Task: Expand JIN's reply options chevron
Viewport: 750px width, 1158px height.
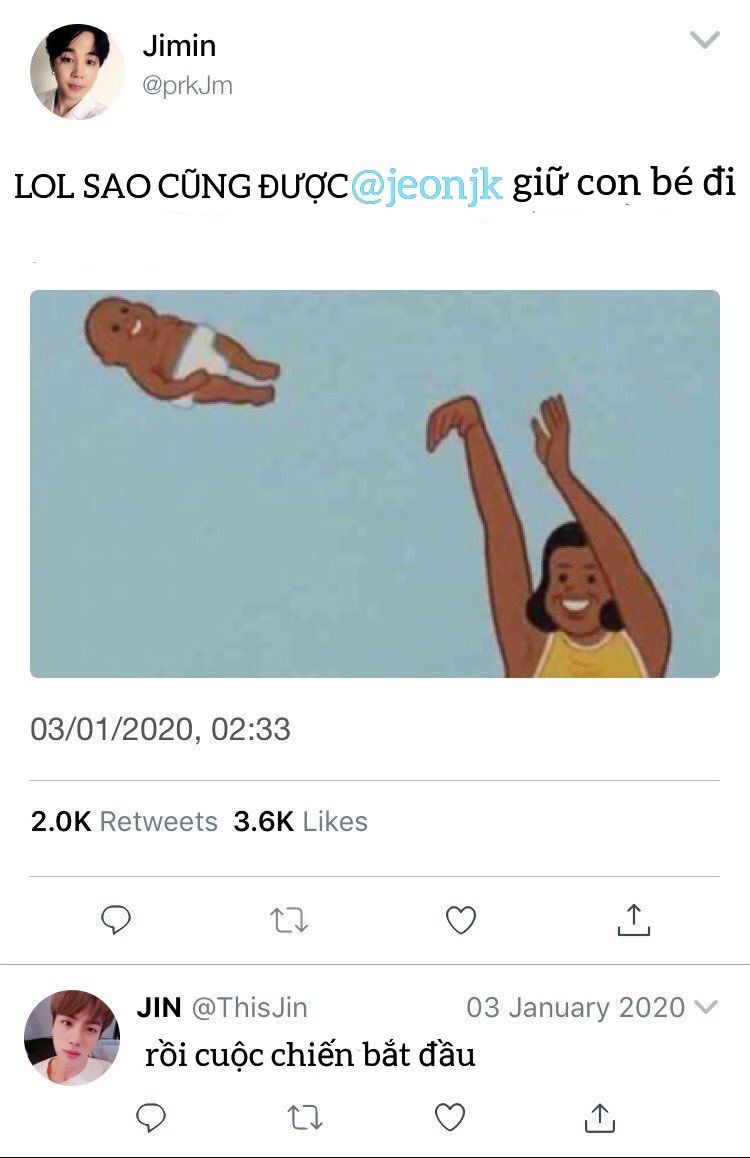Action: click(x=706, y=1007)
